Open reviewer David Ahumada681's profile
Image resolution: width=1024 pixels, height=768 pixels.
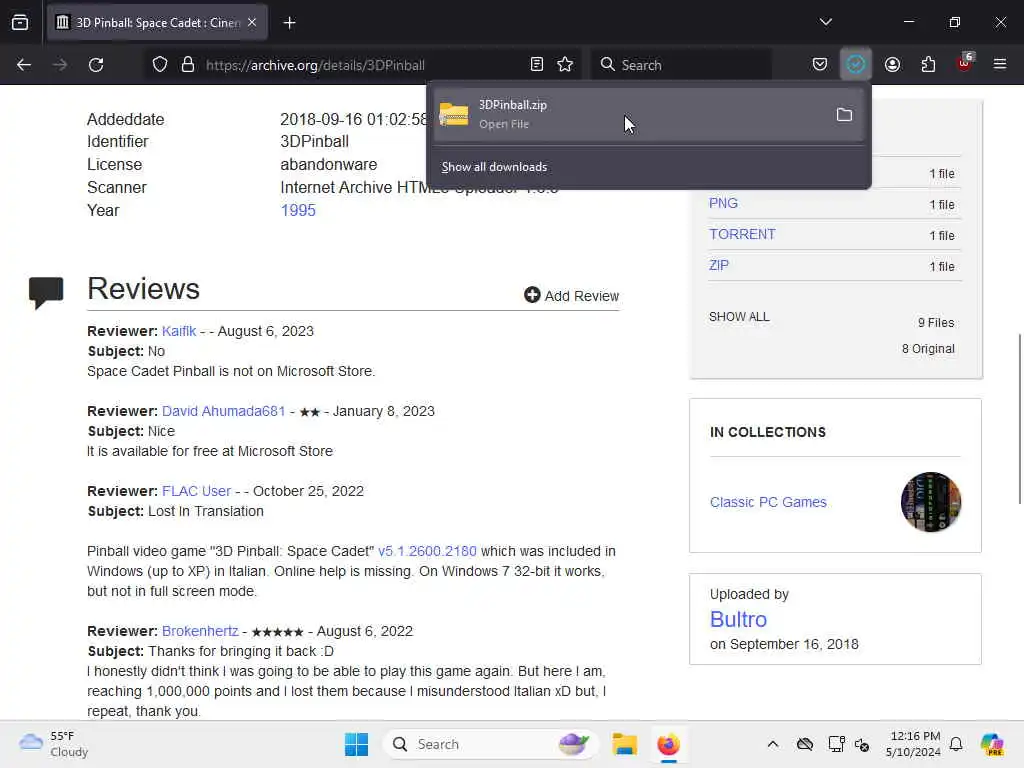pyautogui.click(x=223, y=411)
